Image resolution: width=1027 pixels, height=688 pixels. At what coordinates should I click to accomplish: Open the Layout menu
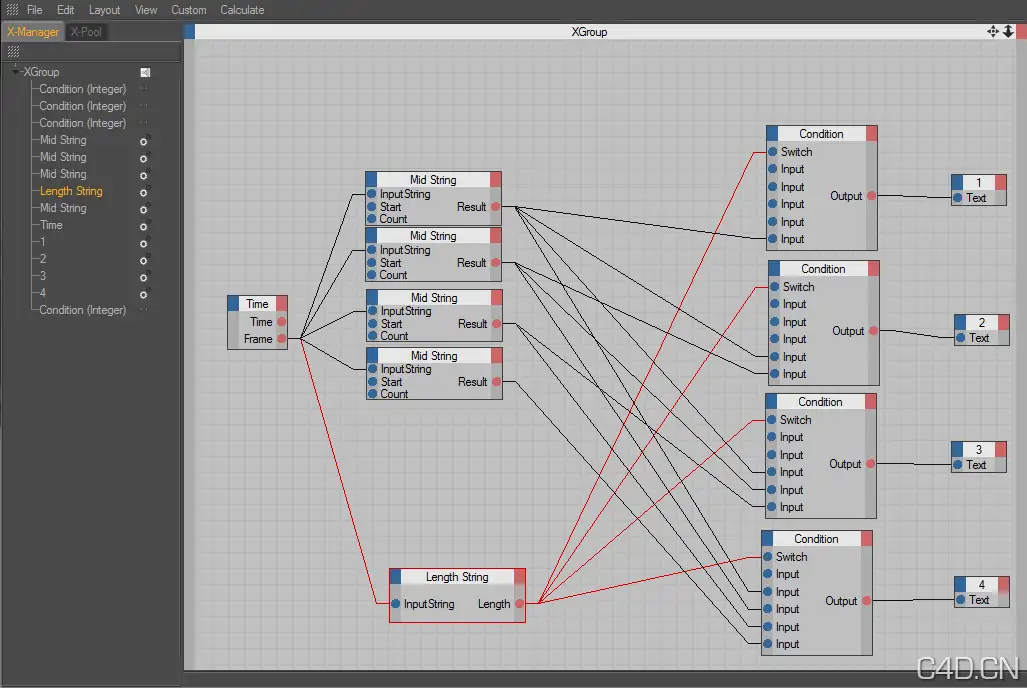coord(104,10)
